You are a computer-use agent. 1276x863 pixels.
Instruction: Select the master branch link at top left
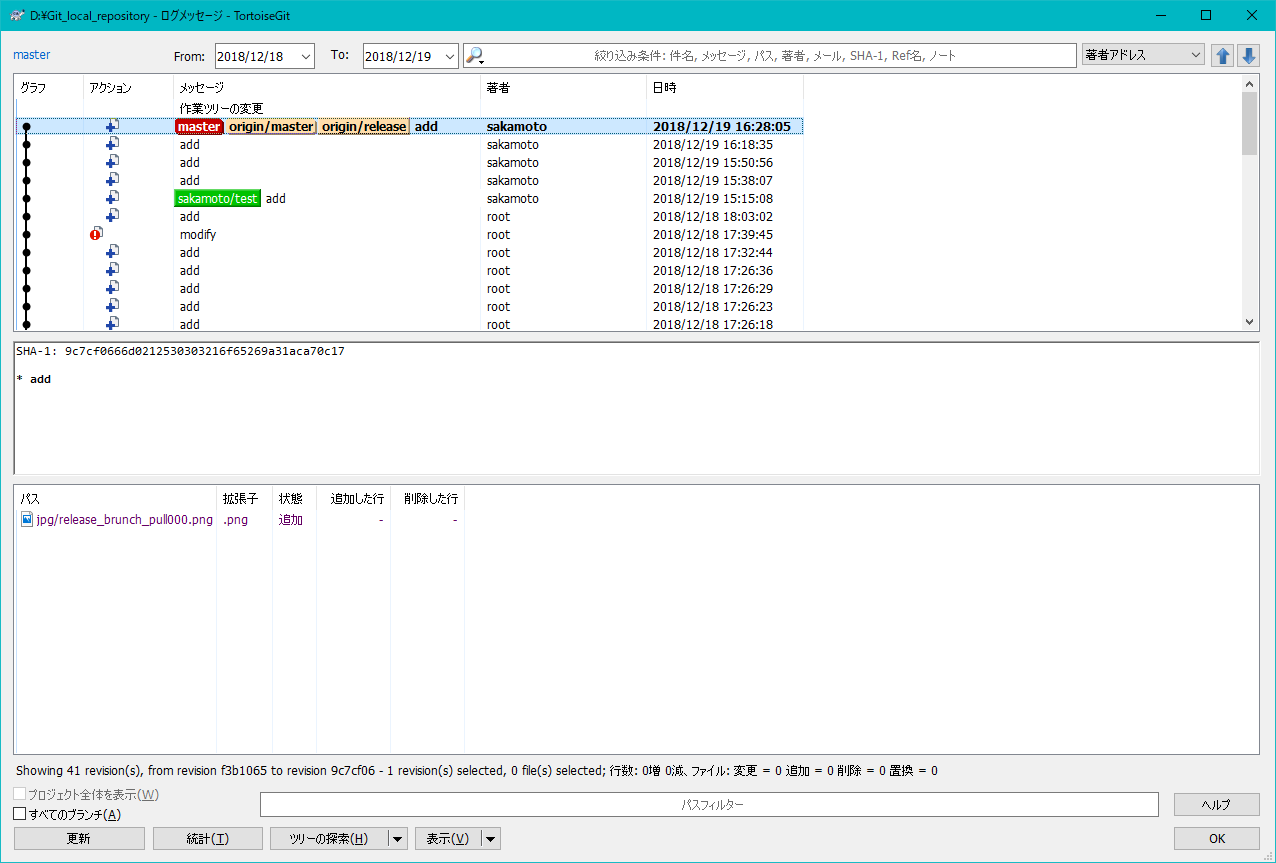coord(30,55)
